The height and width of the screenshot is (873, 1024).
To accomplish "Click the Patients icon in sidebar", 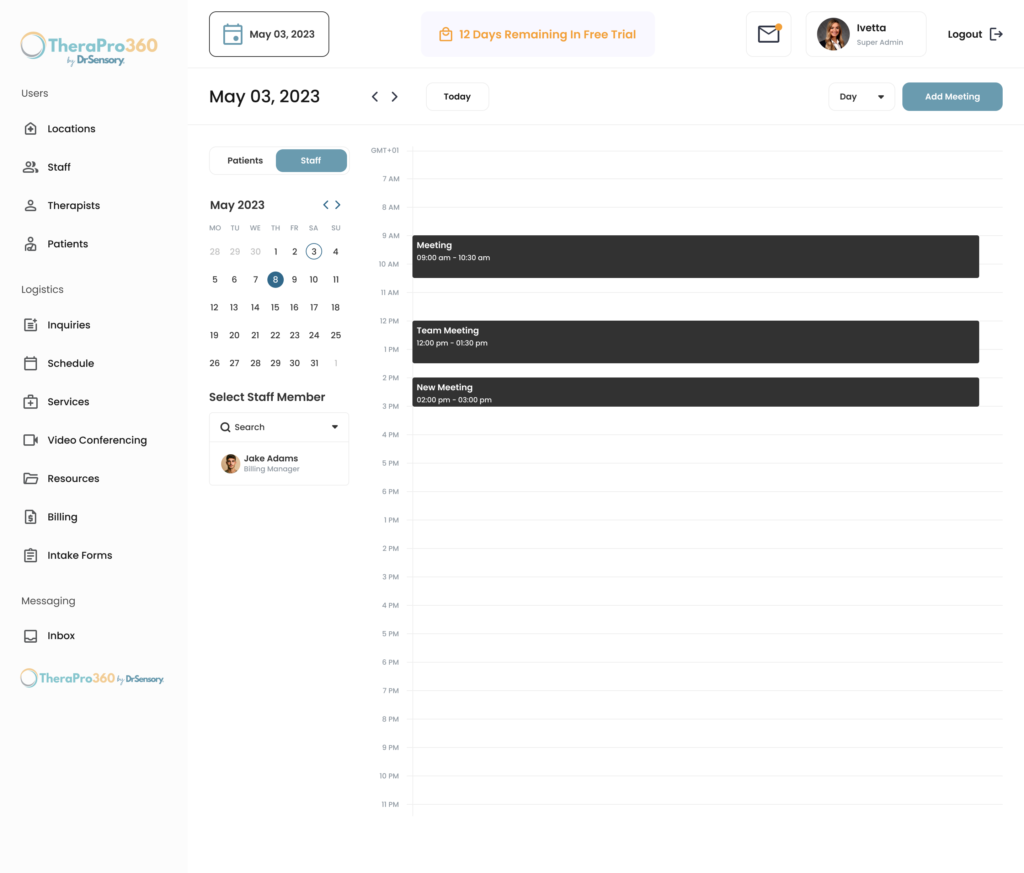I will [x=30, y=244].
